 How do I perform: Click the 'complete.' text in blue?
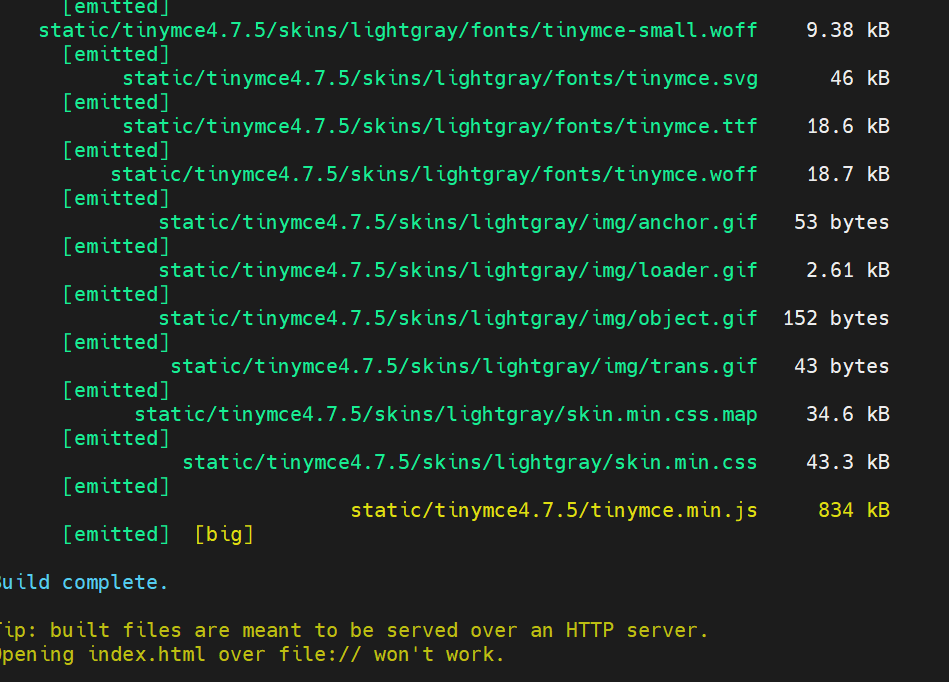click(x=115, y=583)
